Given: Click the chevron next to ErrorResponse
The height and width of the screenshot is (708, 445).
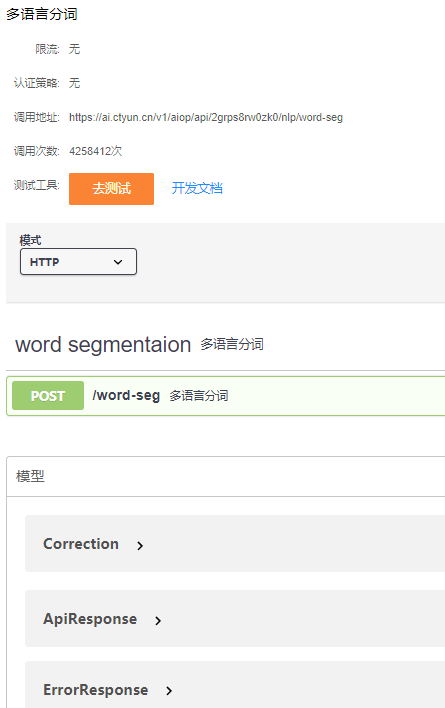Looking at the screenshot, I should pos(169,690).
